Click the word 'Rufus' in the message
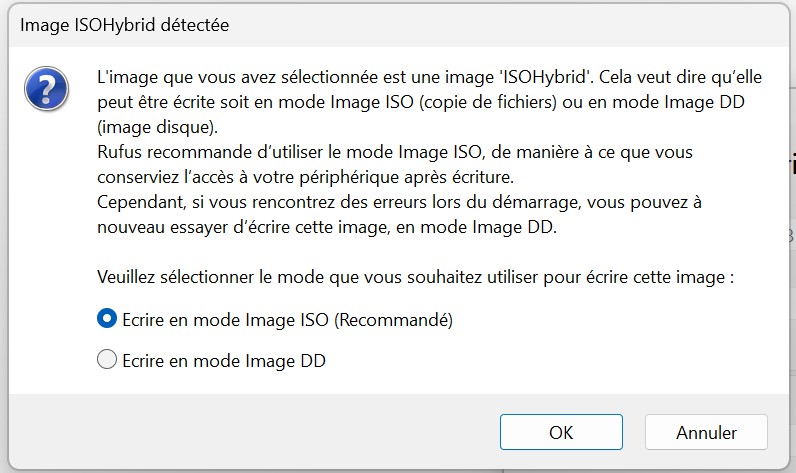 [120, 152]
